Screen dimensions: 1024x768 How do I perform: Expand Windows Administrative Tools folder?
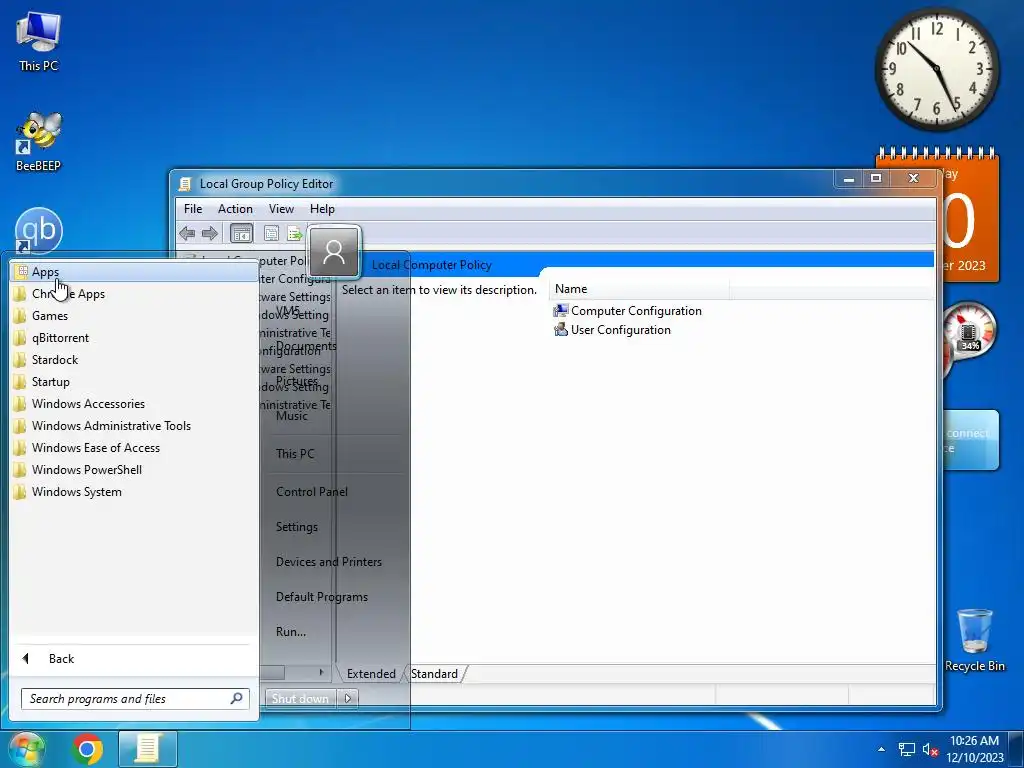click(x=134, y=426)
